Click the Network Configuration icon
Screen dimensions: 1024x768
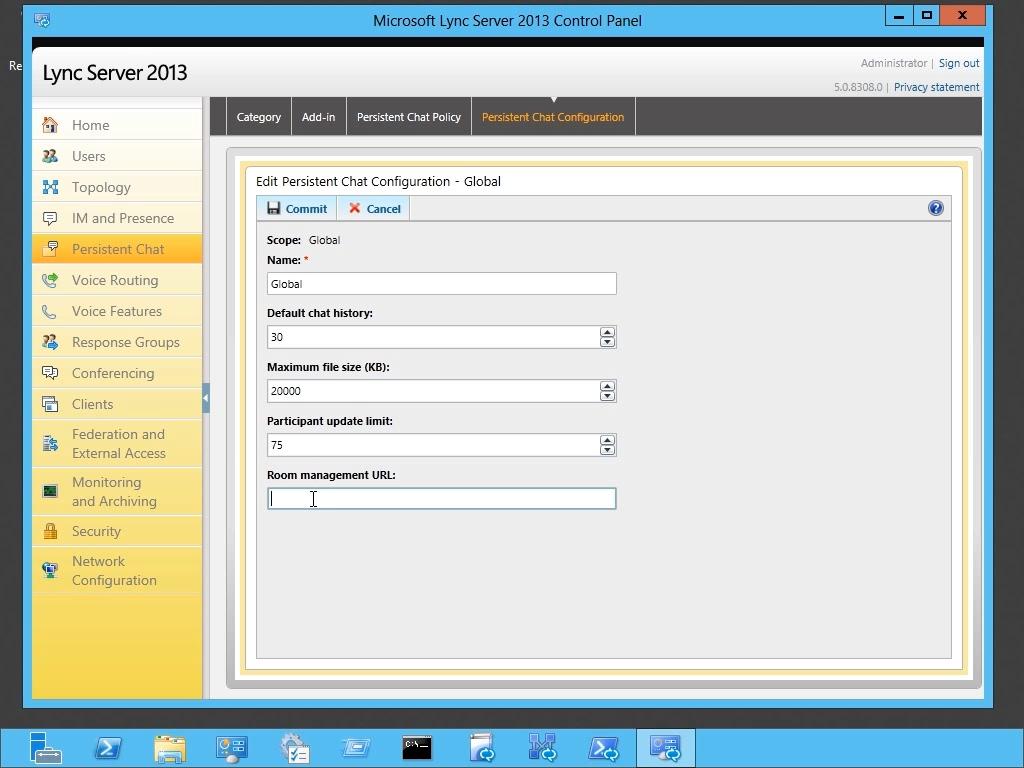50,570
